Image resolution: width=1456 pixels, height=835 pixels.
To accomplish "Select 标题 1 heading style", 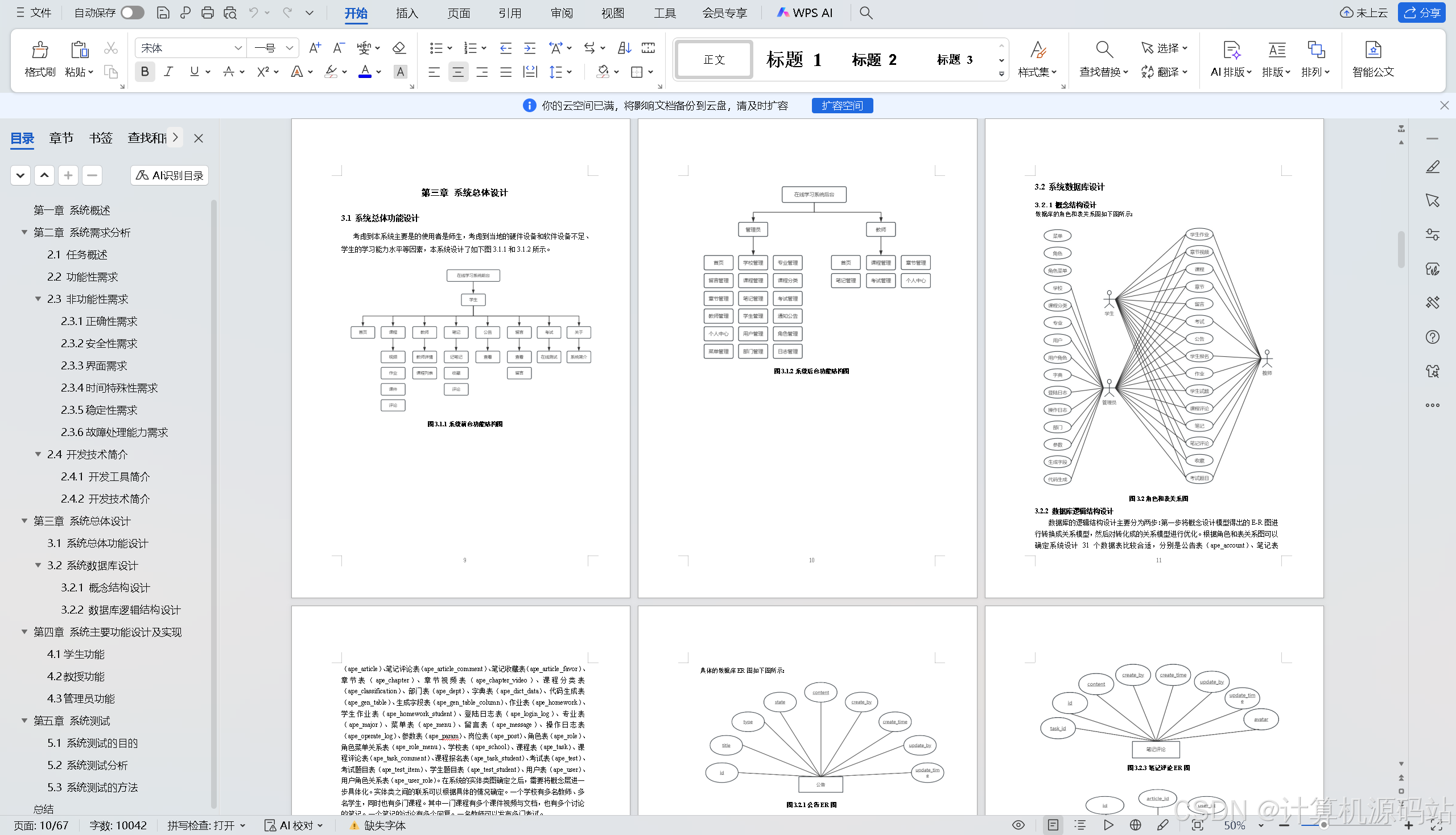I will click(x=794, y=60).
